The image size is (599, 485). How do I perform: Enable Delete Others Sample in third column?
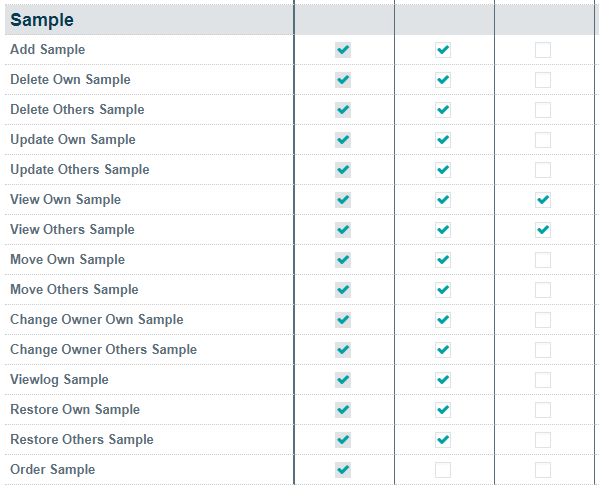543,110
